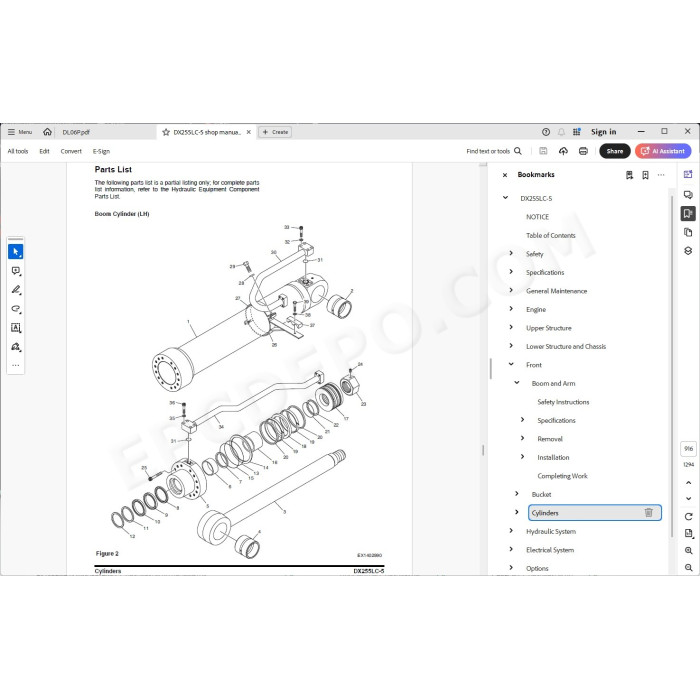Screen dimensions: 700x700
Task: Open the Options bookmark
Action: (537, 568)
